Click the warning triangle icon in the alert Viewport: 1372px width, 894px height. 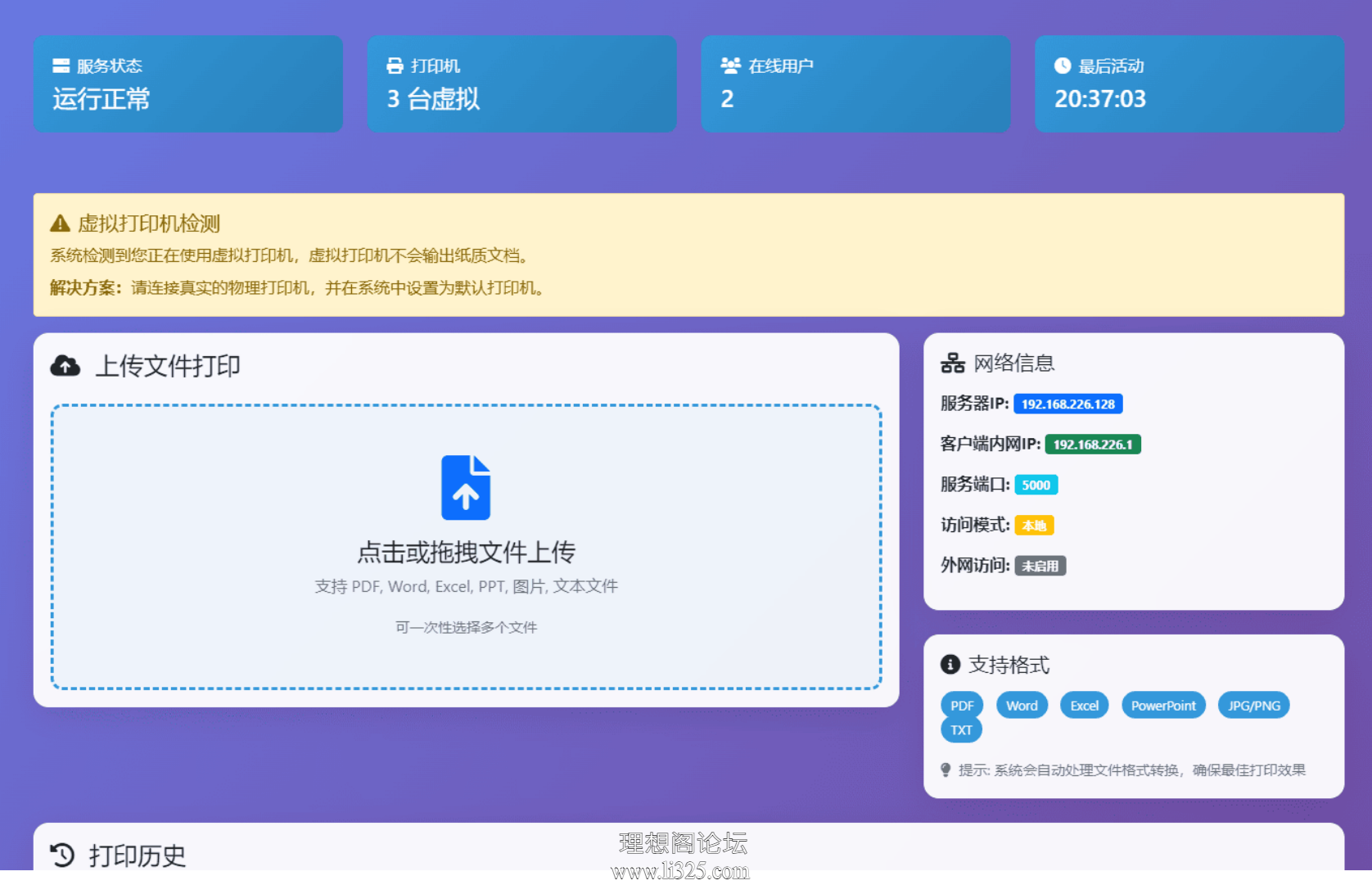click(60, 223)
